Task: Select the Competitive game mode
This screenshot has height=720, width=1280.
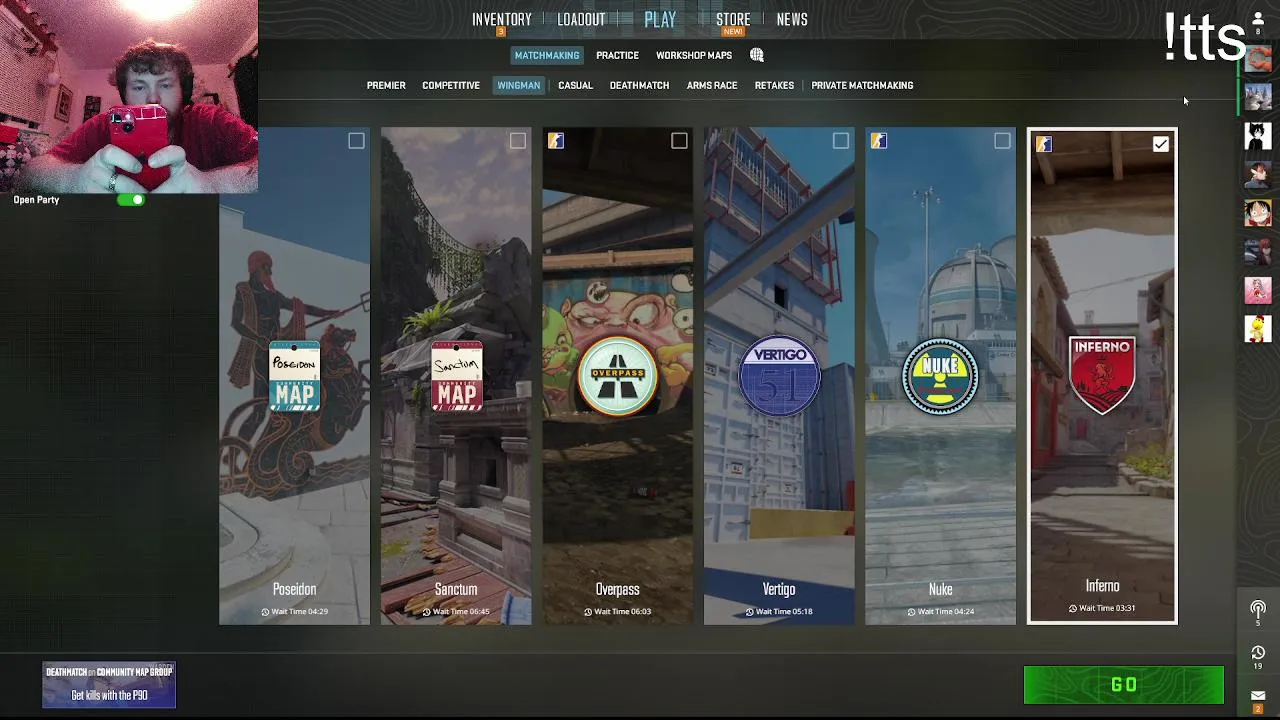Action: click(x=451, y=85)
